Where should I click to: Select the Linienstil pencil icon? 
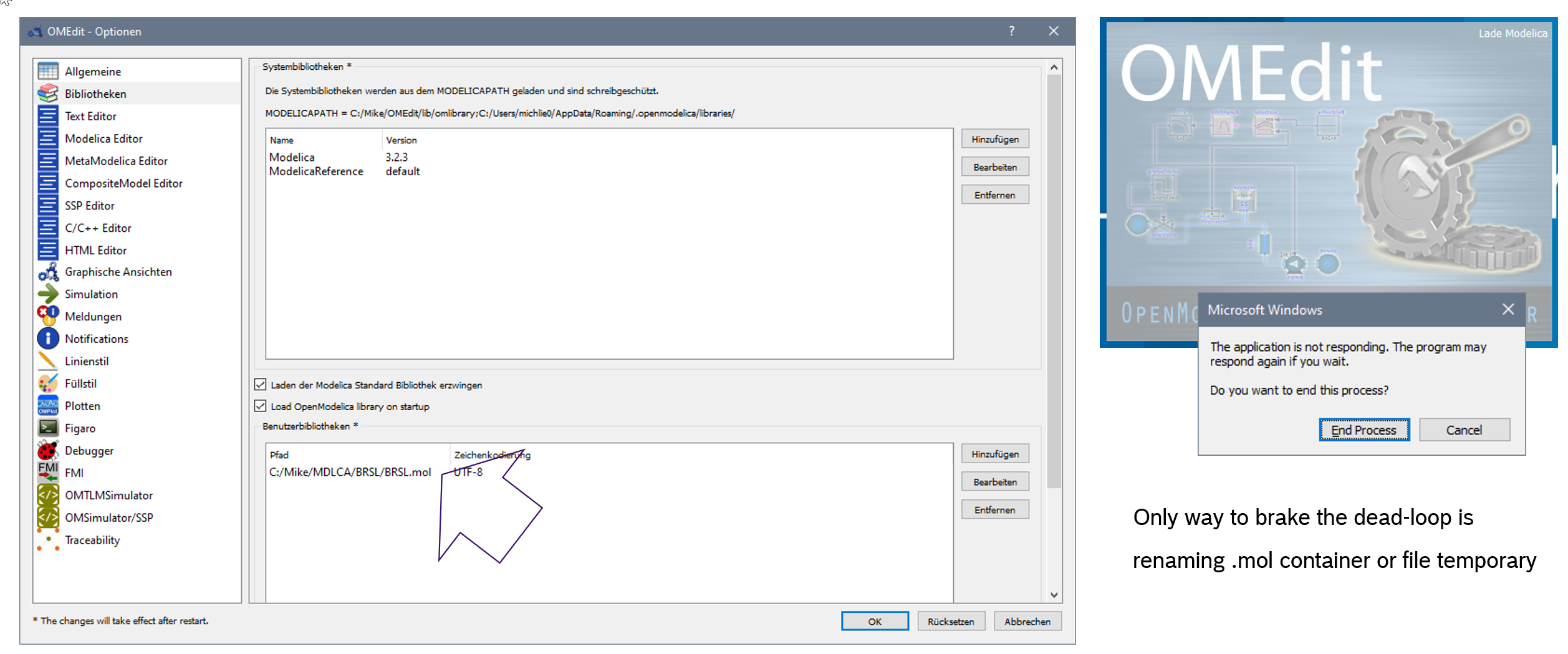pyautogui.click(x=47, y=361)
